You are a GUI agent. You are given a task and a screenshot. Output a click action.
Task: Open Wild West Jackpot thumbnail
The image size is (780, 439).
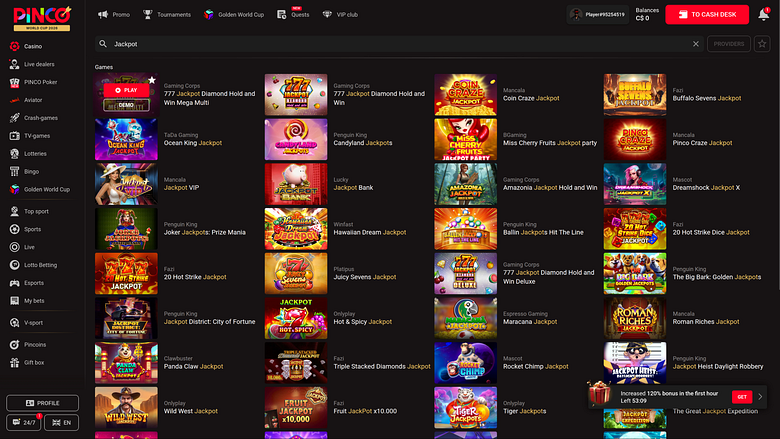point(126,408)
